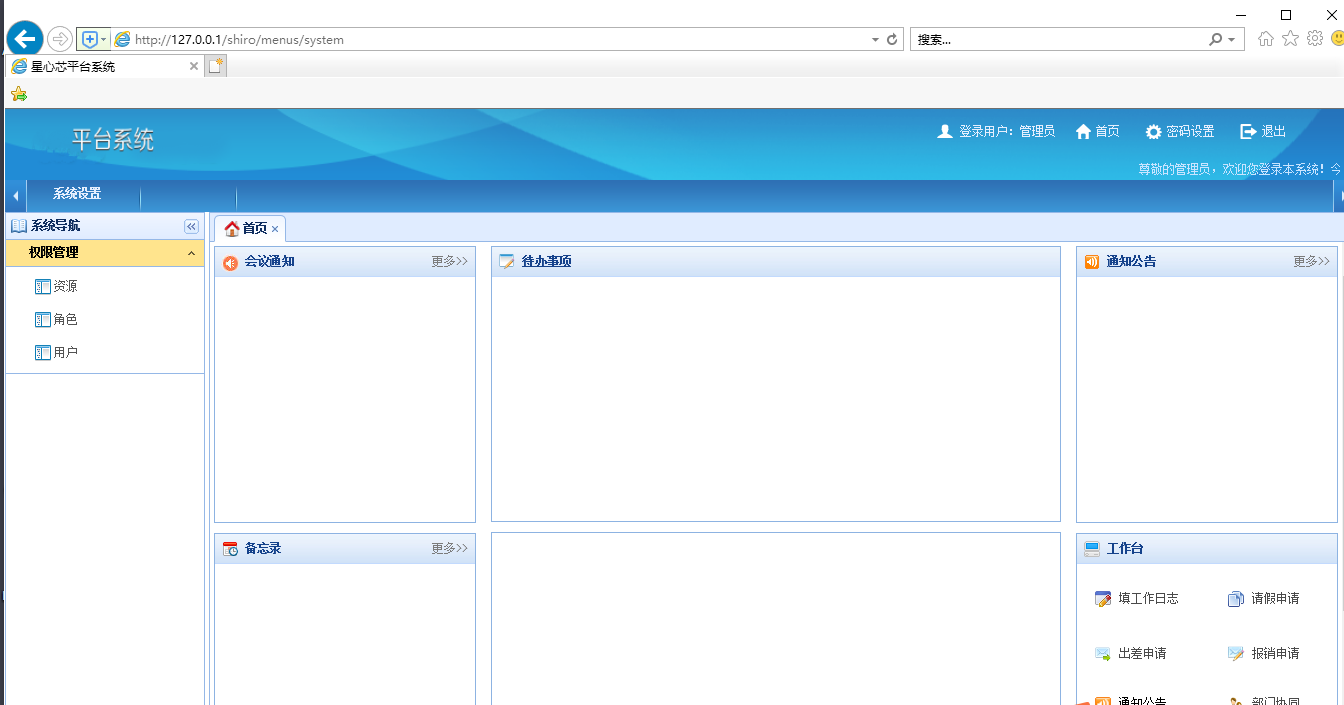Open 角色 in the navigation tree
Screen dimensions: 1344x705
[x=65, y=320]
